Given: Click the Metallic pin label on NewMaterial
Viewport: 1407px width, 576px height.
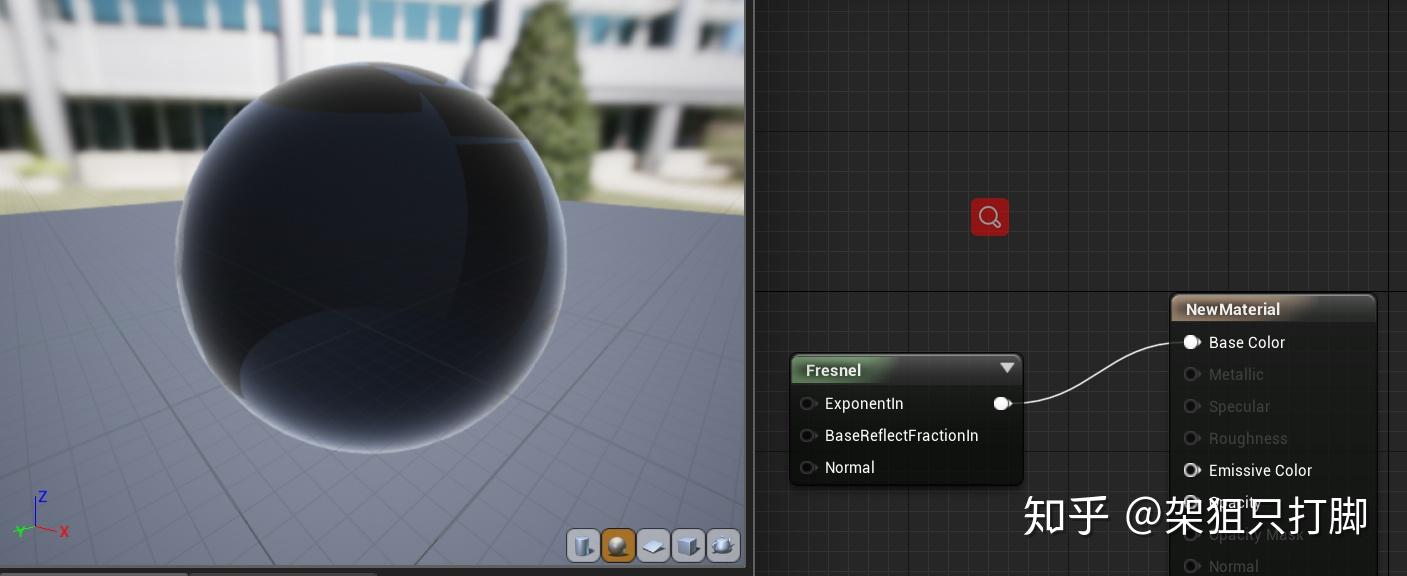Looking at the screenshot, I should coord(1236,374).
